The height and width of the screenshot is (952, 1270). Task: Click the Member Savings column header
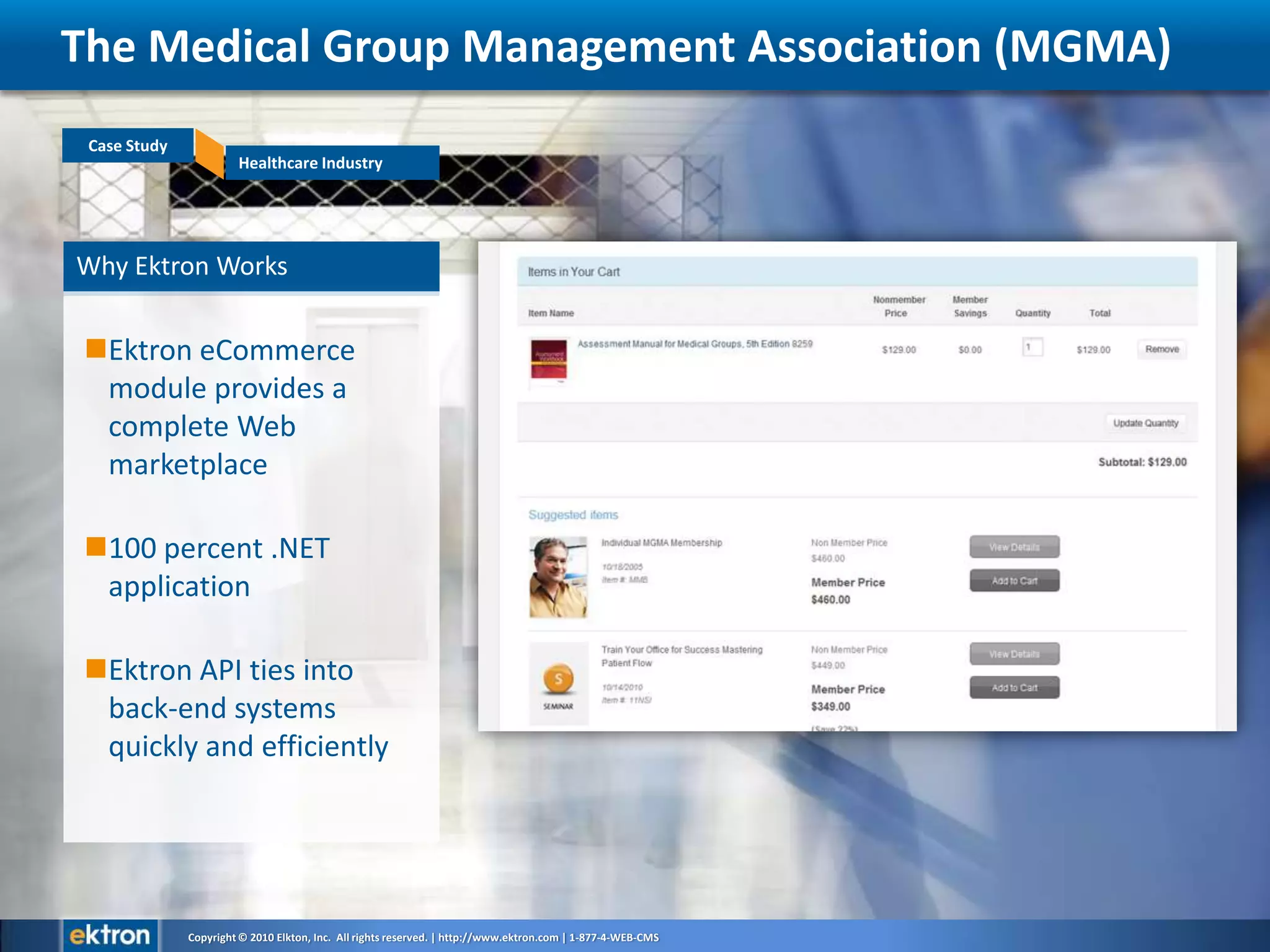(x=970, y=306)
